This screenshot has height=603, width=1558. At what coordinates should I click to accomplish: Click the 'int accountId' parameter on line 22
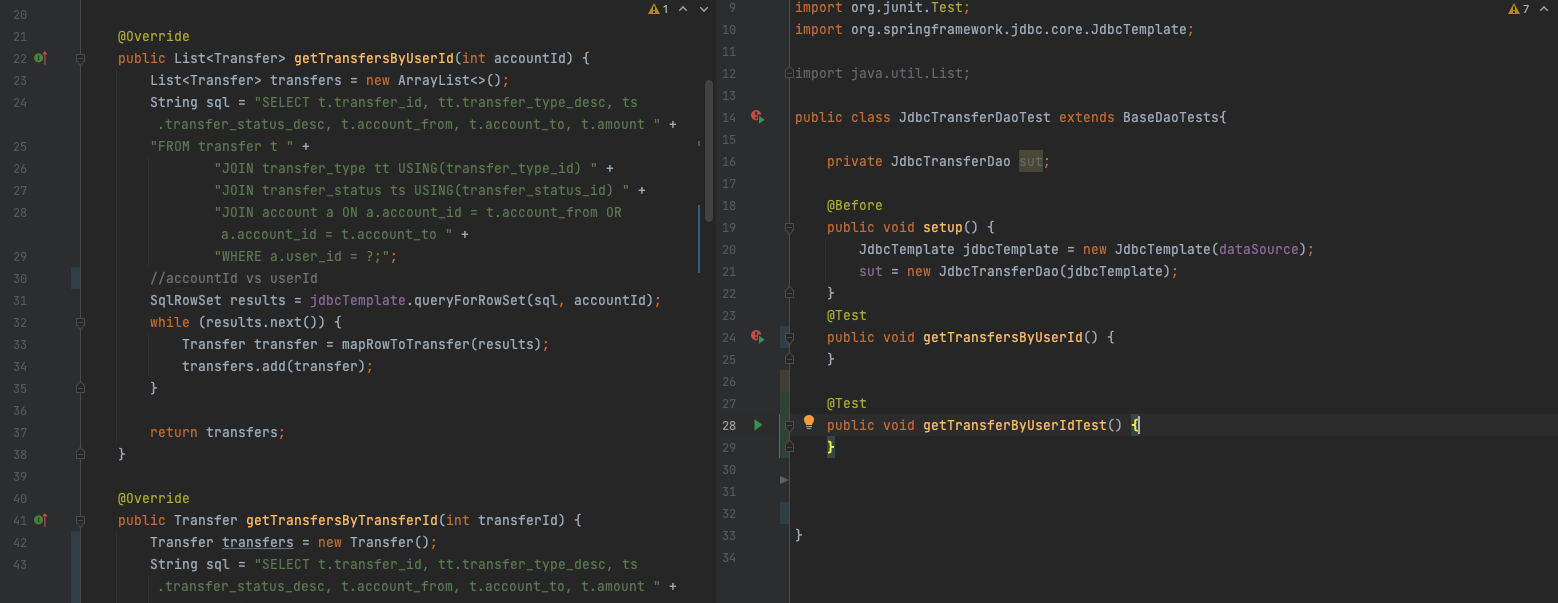(x=518, y=58)
